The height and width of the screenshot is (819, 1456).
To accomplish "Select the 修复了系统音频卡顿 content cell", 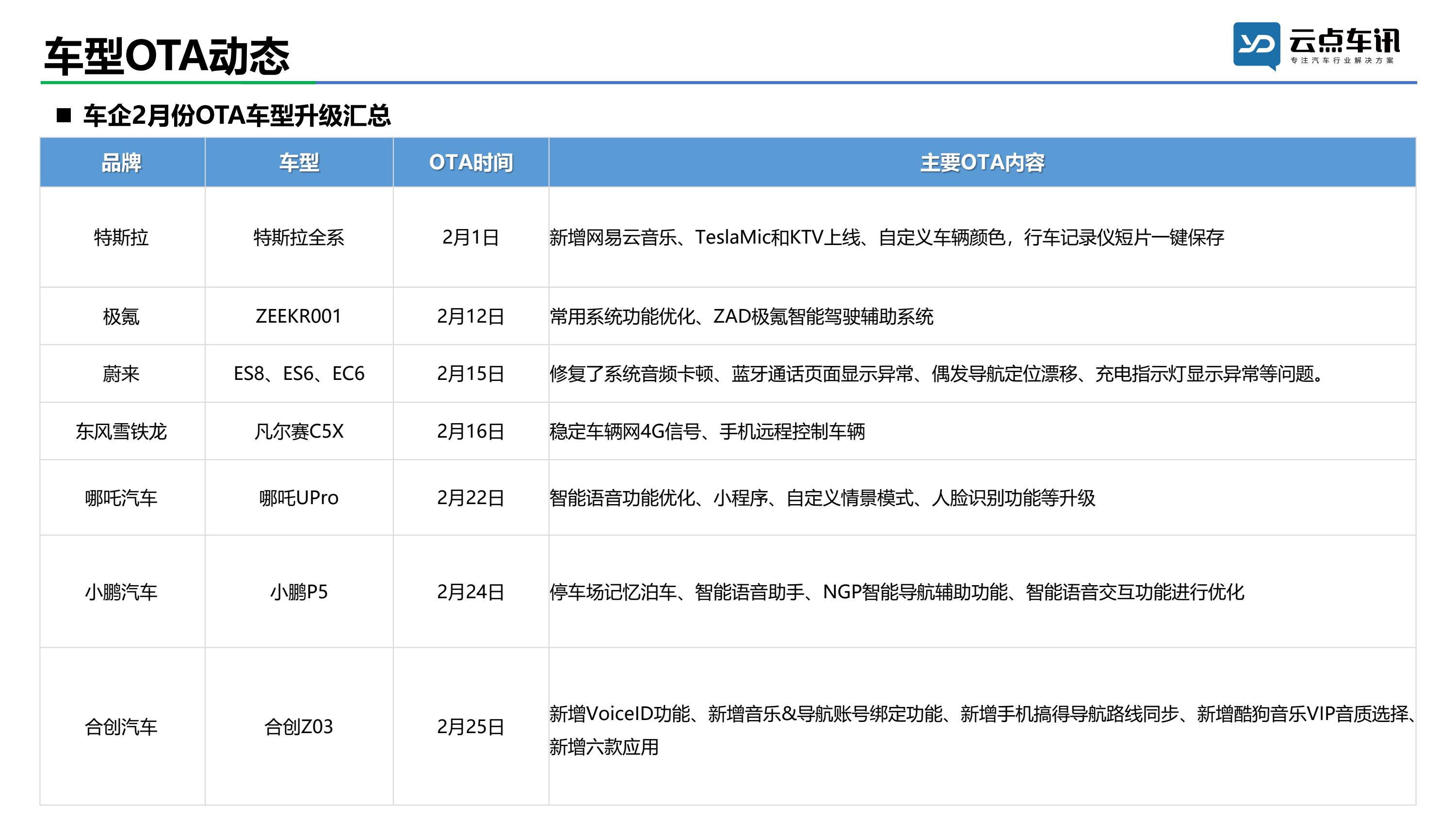I will (x=982, y=374).
